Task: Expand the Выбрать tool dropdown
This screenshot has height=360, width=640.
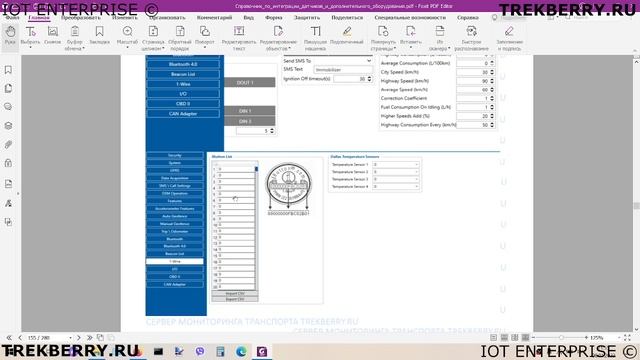Action: (30, 48)
